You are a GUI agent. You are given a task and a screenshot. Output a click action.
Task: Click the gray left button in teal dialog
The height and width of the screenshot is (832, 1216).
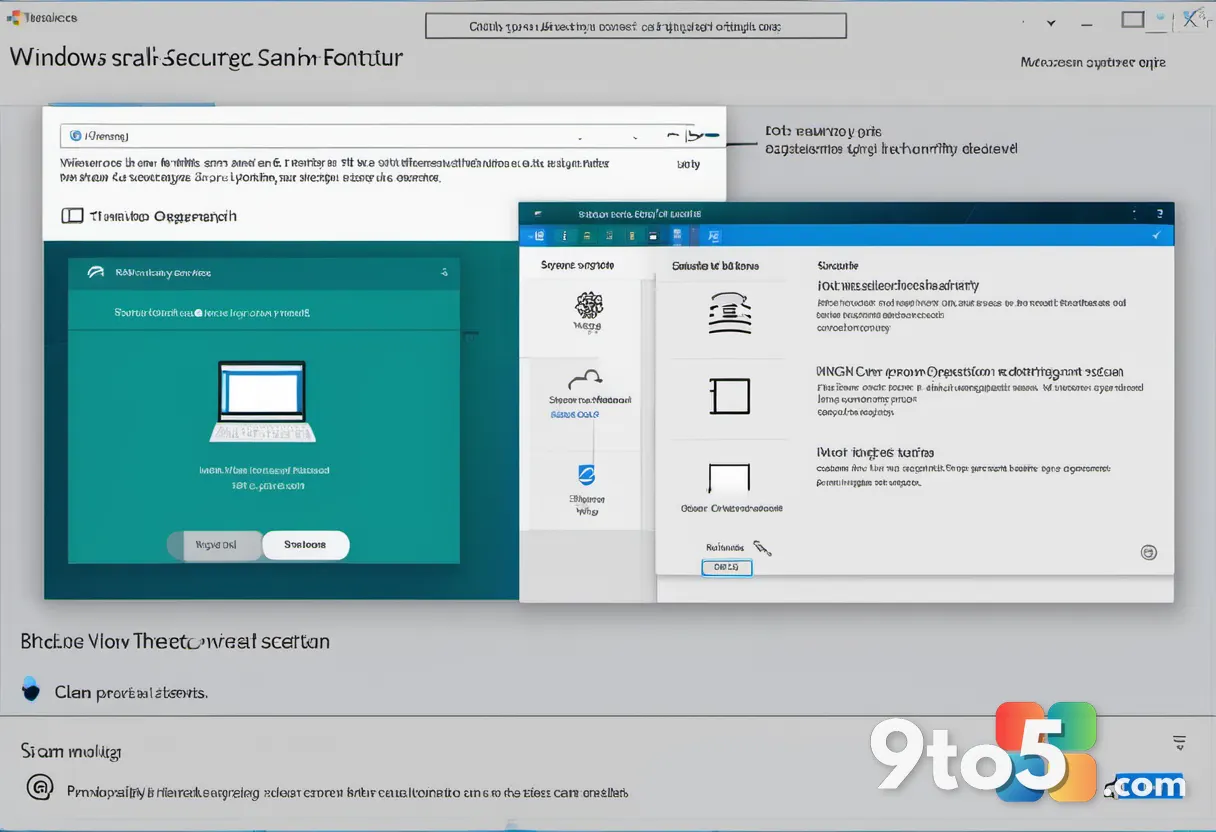[x=215, y=545]
